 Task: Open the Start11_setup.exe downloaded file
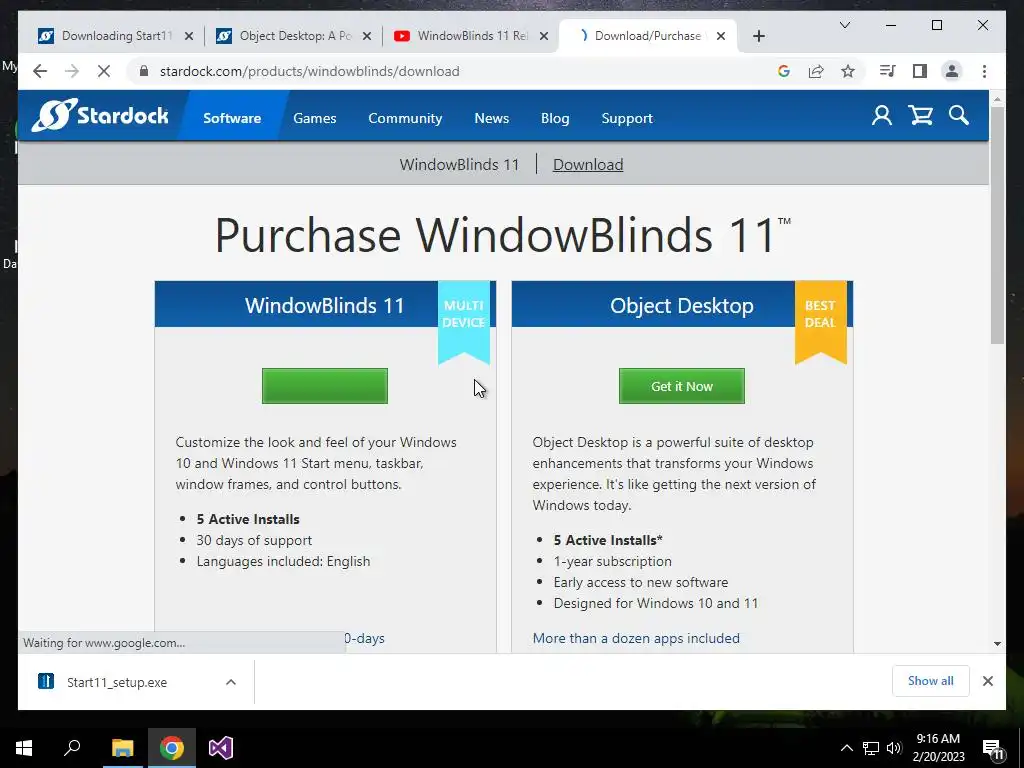click(x=116, y=682)
